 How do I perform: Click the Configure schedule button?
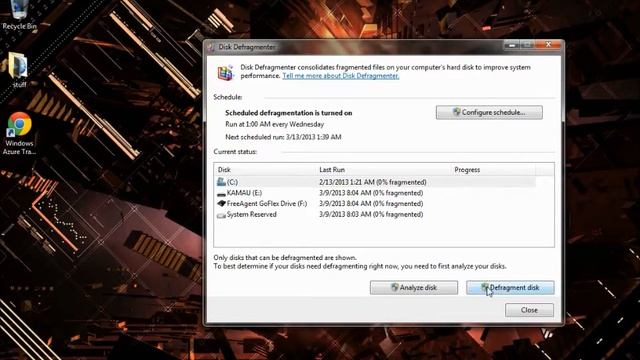pos(489,112)
